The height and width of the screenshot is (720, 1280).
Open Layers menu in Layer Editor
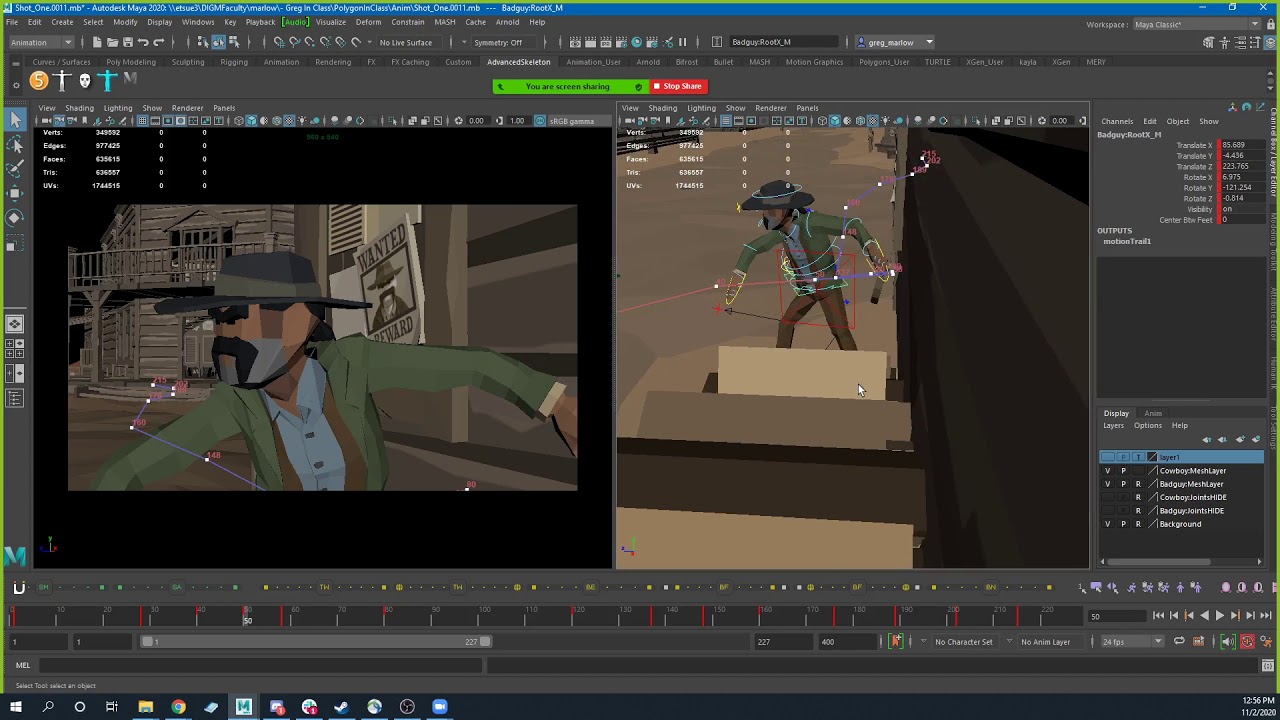(x=1113, y=426)
